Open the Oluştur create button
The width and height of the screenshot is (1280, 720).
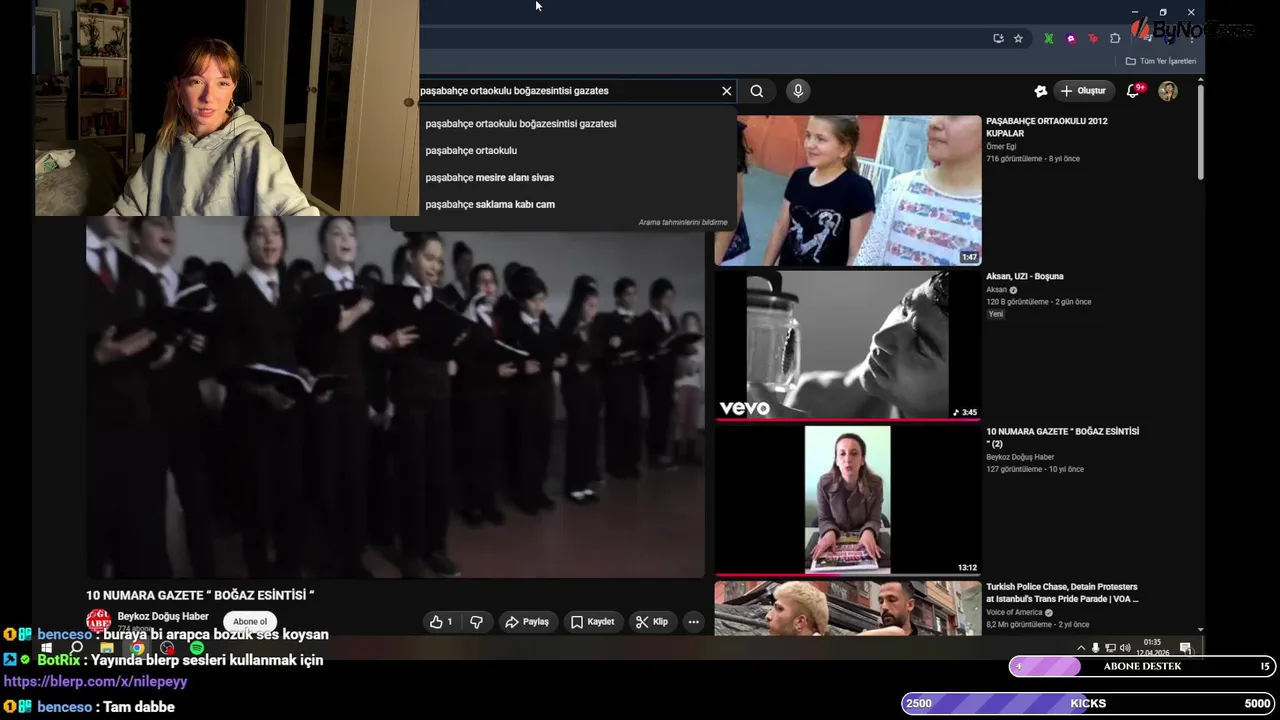point(1084,91)
